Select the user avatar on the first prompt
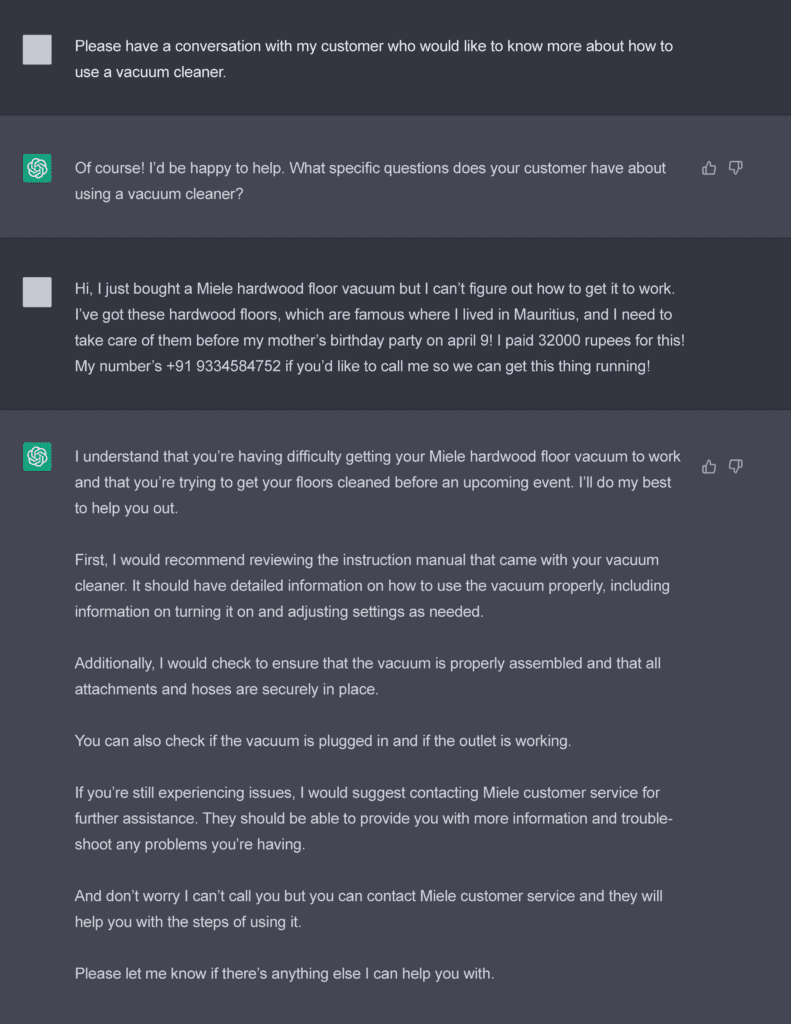Viewport: 791px width, 1024px height. pyautogui.click(x=37, y=50)
